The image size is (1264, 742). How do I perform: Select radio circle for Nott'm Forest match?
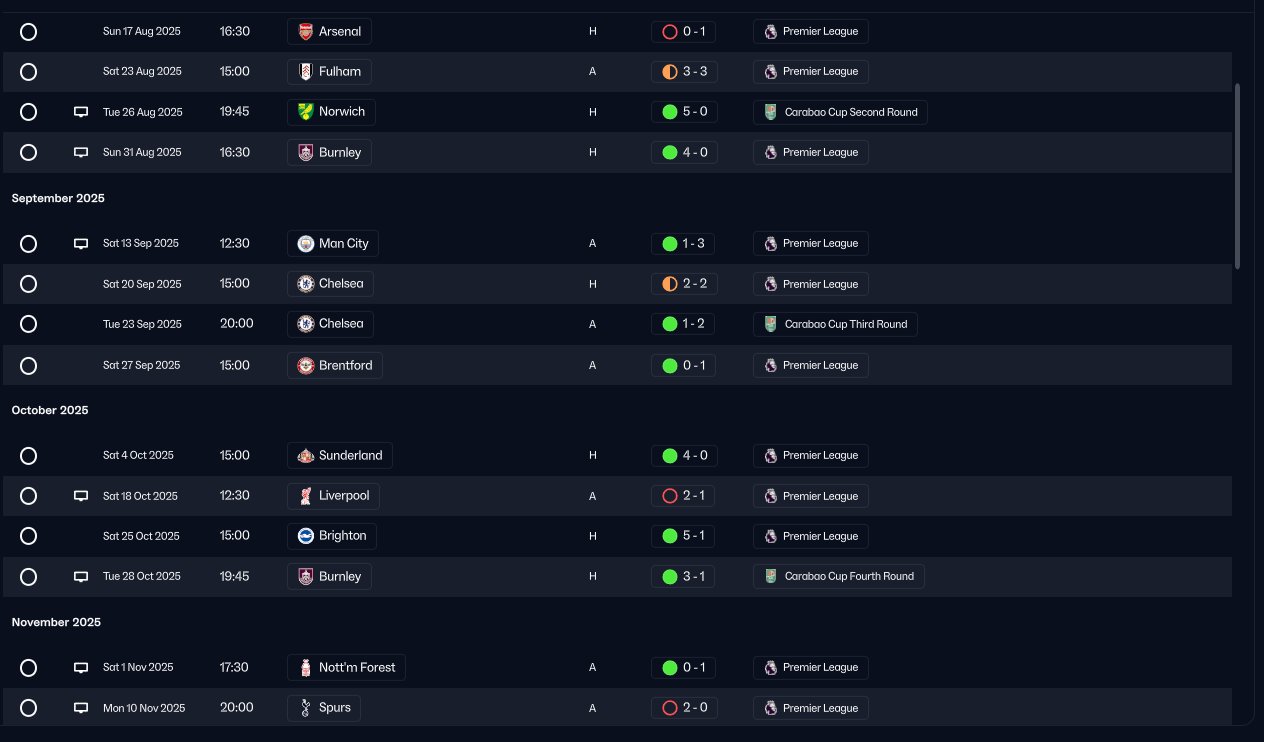(29, 668)
